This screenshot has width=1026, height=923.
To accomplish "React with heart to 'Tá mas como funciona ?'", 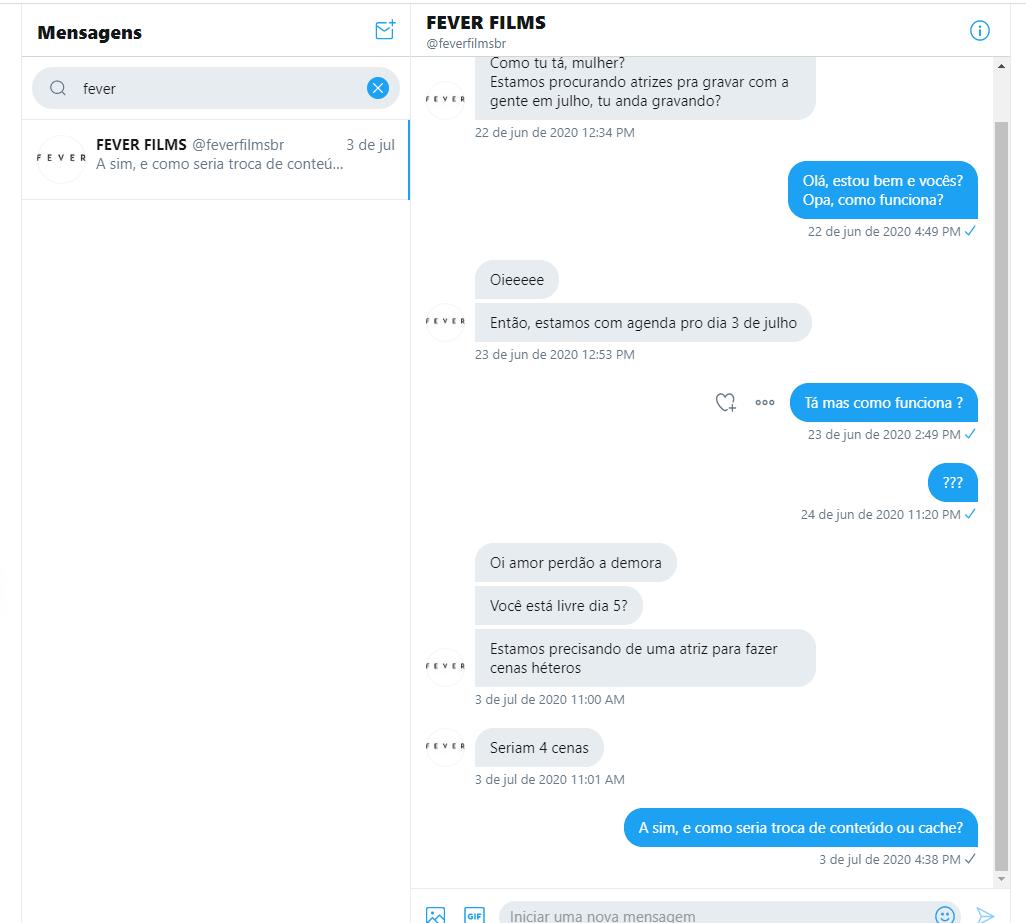I will (725, 402).
